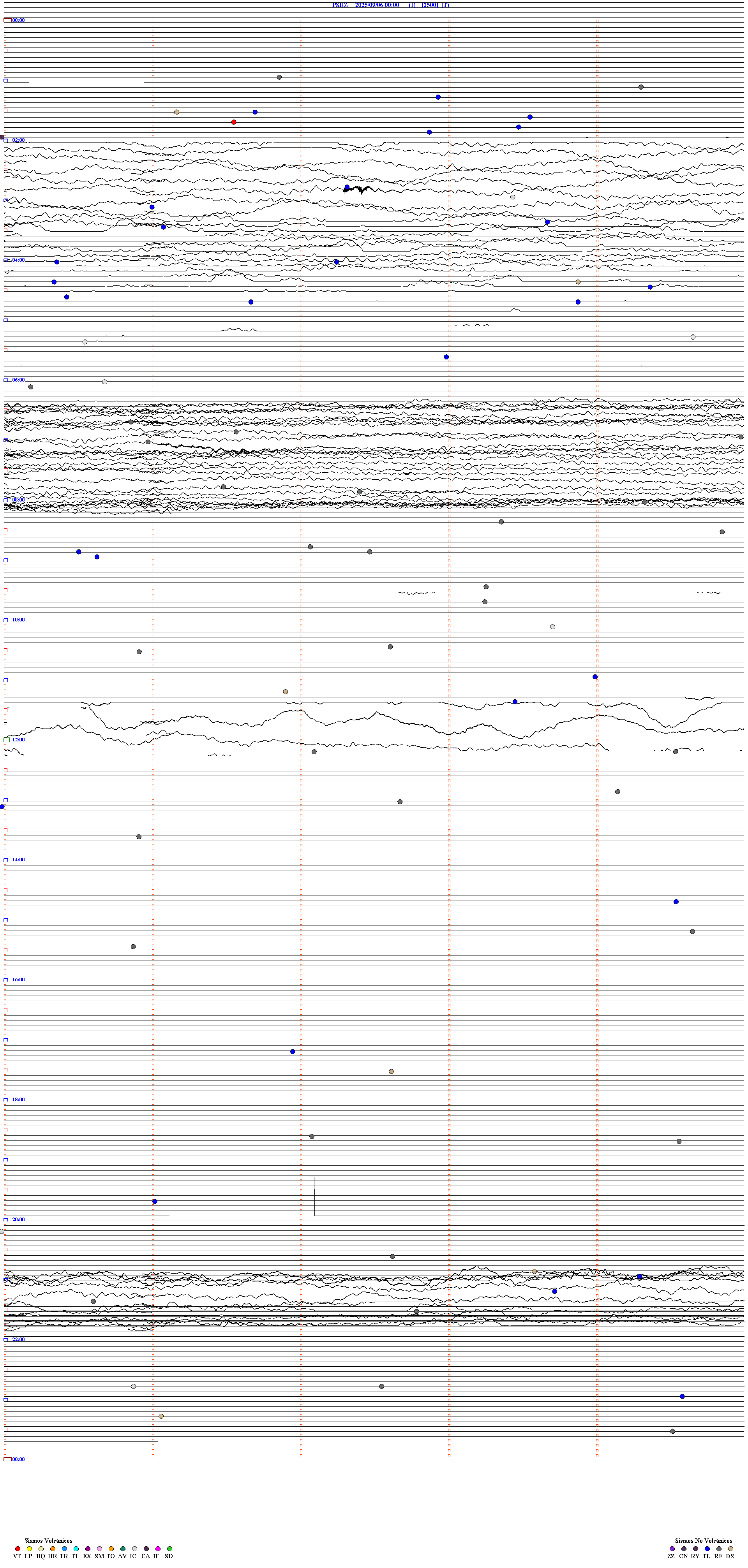This screenshot has height=1568, width=748.
Task: Click the 22:00 time label
Action: point(18,1339)
